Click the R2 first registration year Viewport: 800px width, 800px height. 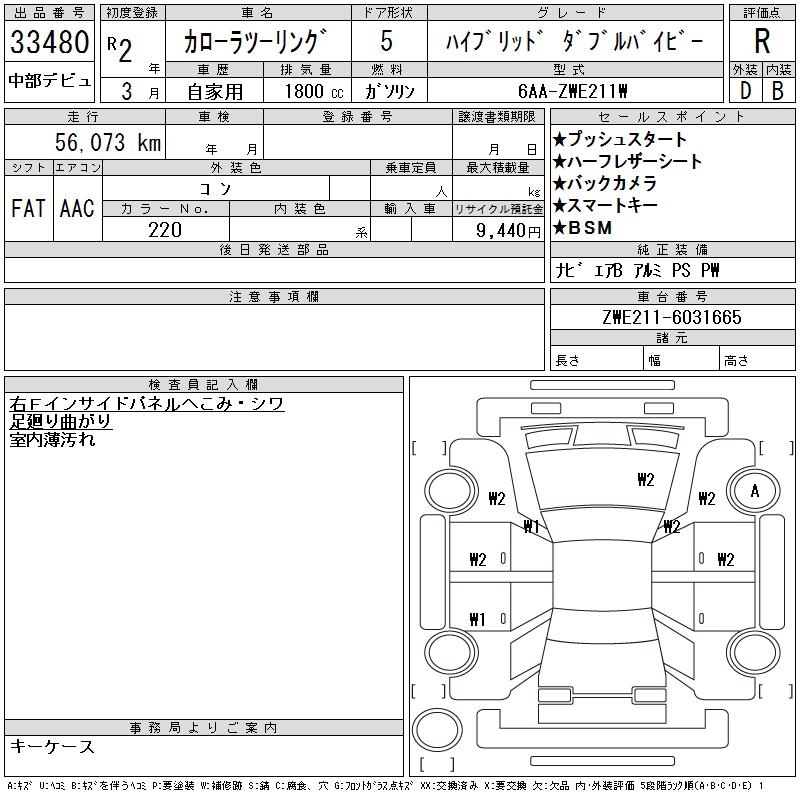click(120, 49)
